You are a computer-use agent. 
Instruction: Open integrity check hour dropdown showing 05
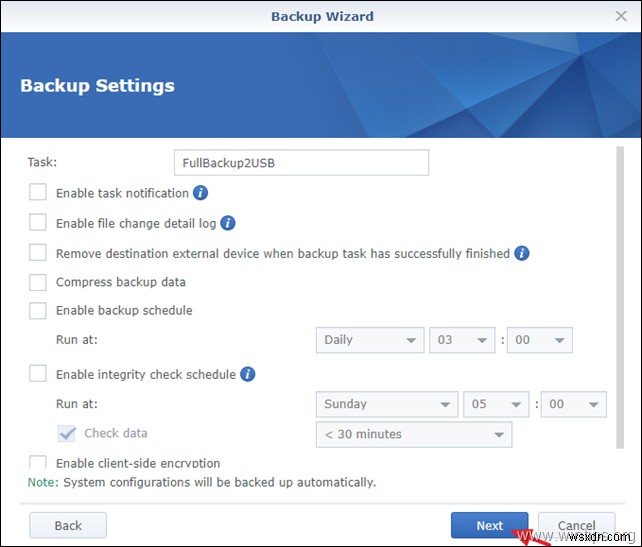496,404
